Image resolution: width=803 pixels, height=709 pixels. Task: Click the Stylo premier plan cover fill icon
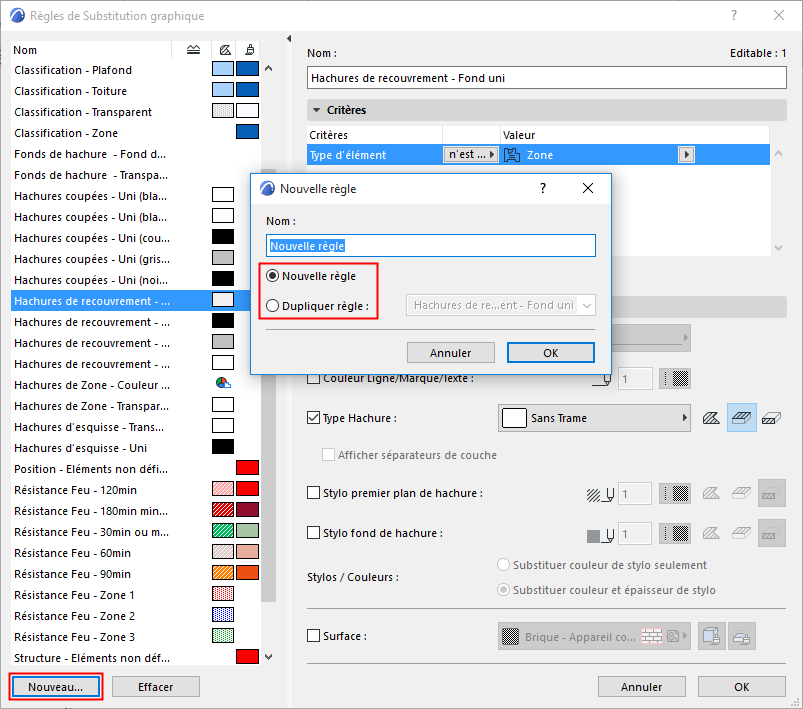pyautogui.click(x=741, y=493)
